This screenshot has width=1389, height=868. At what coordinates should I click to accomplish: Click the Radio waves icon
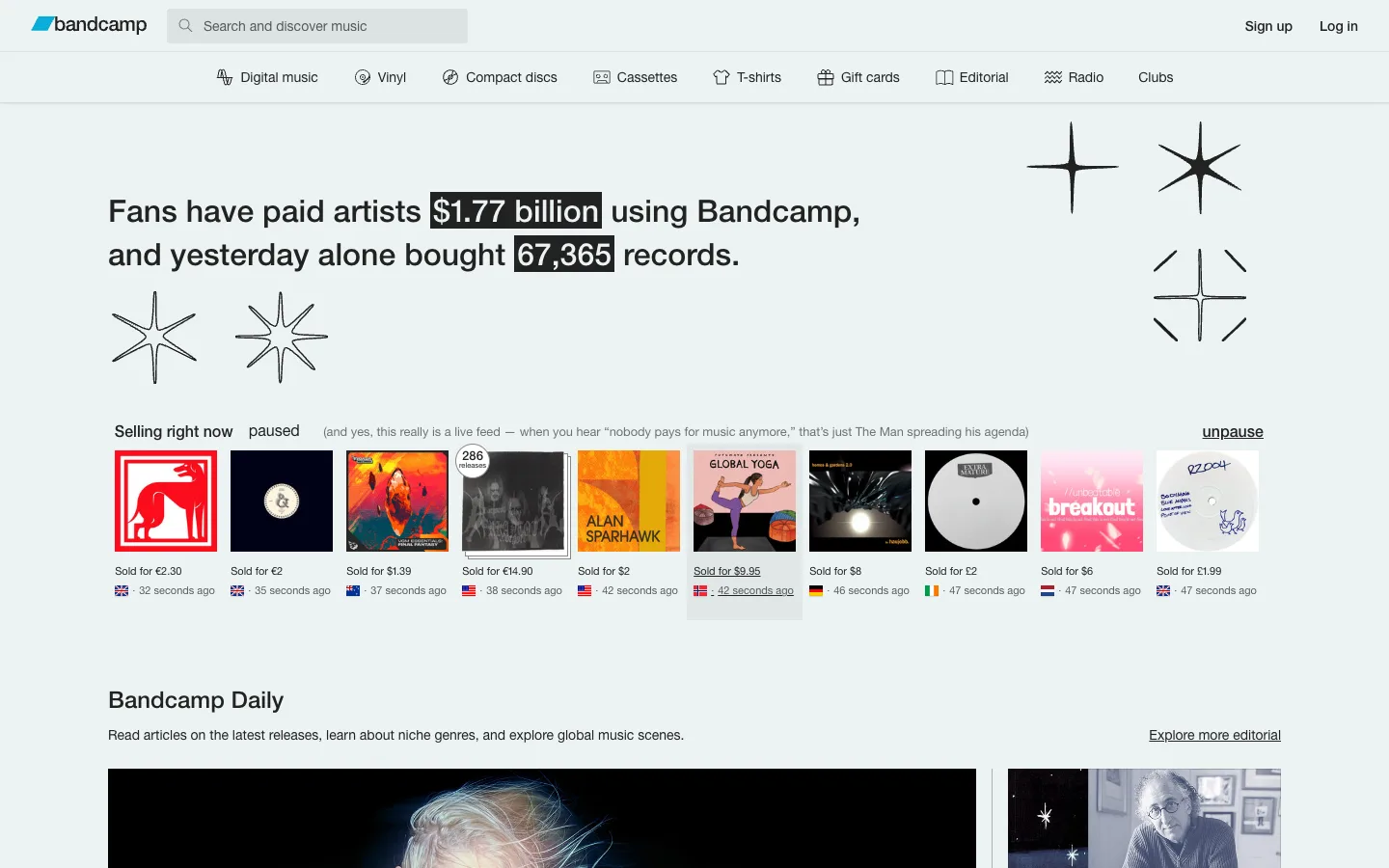[x=1053, y=77]
